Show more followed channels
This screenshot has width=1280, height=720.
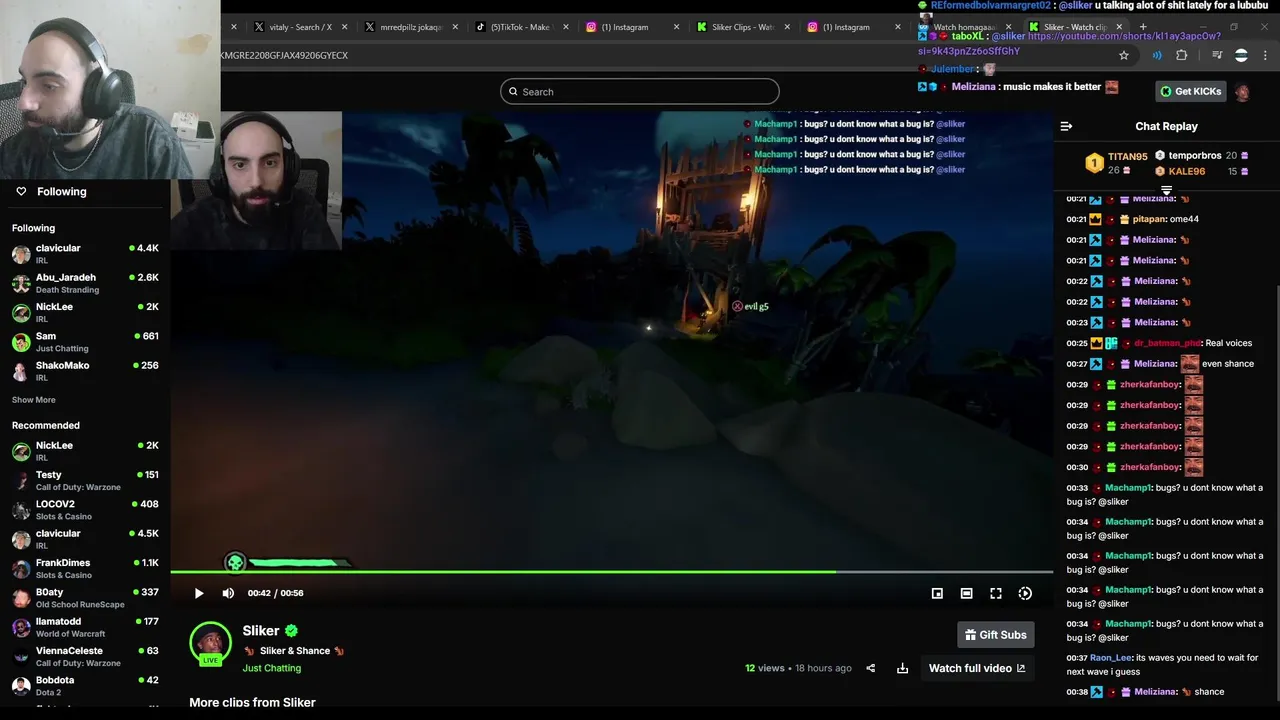click(x=34, y=400)
